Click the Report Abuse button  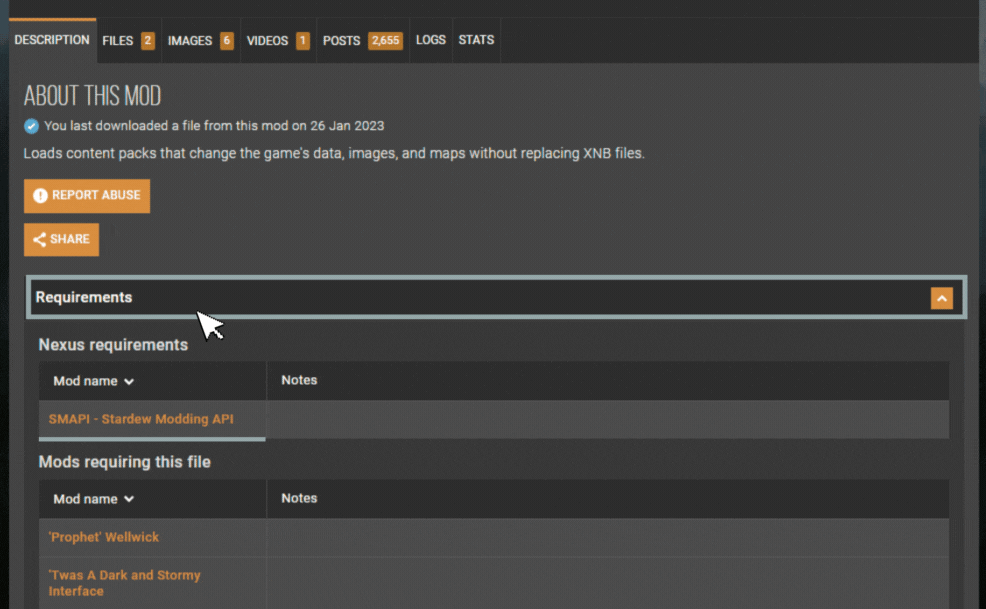[x=87, y=196]
